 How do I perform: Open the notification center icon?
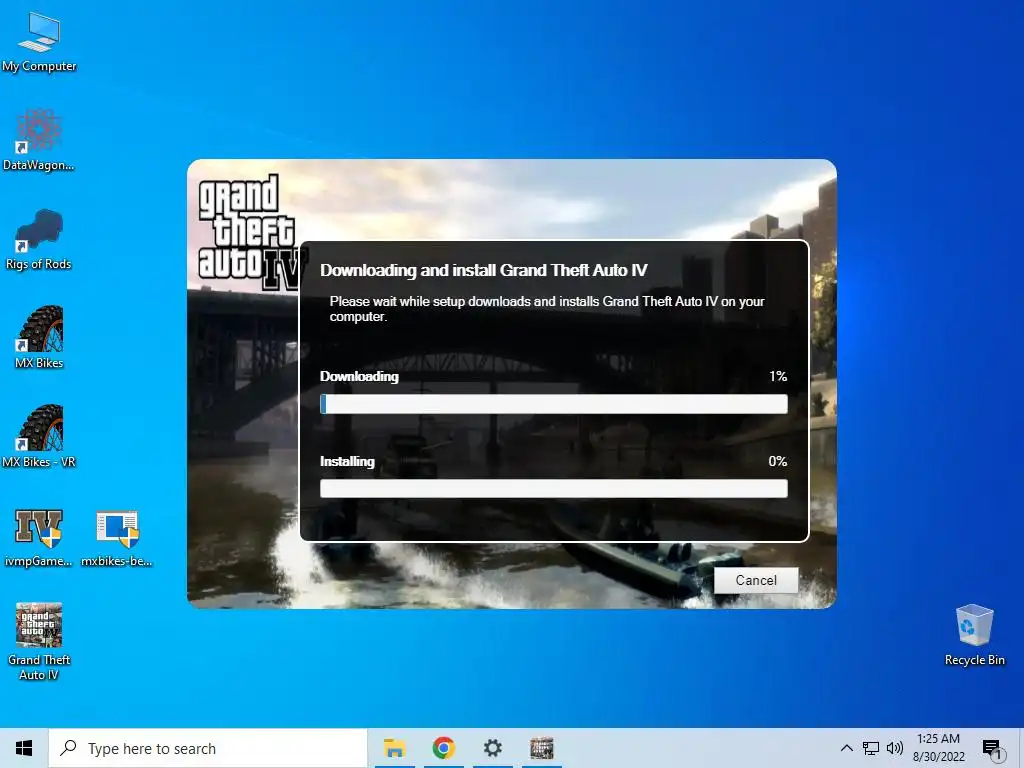click(x=992, y=749)
